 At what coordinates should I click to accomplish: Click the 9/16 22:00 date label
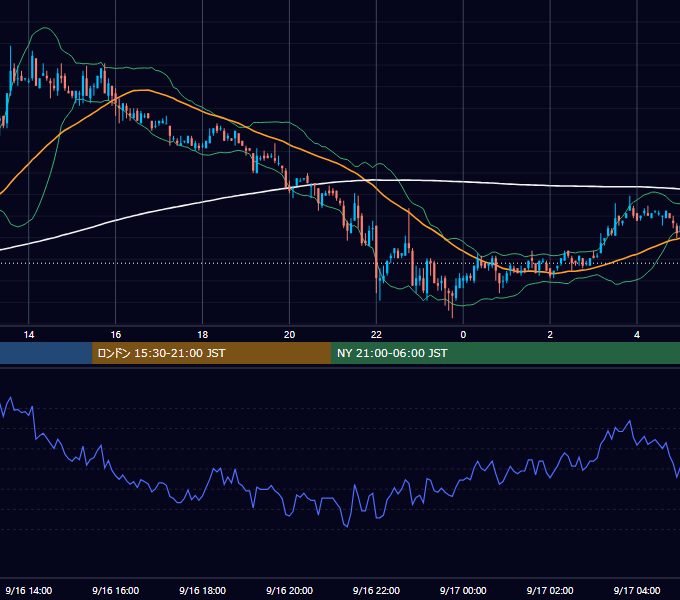pos(376,590)
